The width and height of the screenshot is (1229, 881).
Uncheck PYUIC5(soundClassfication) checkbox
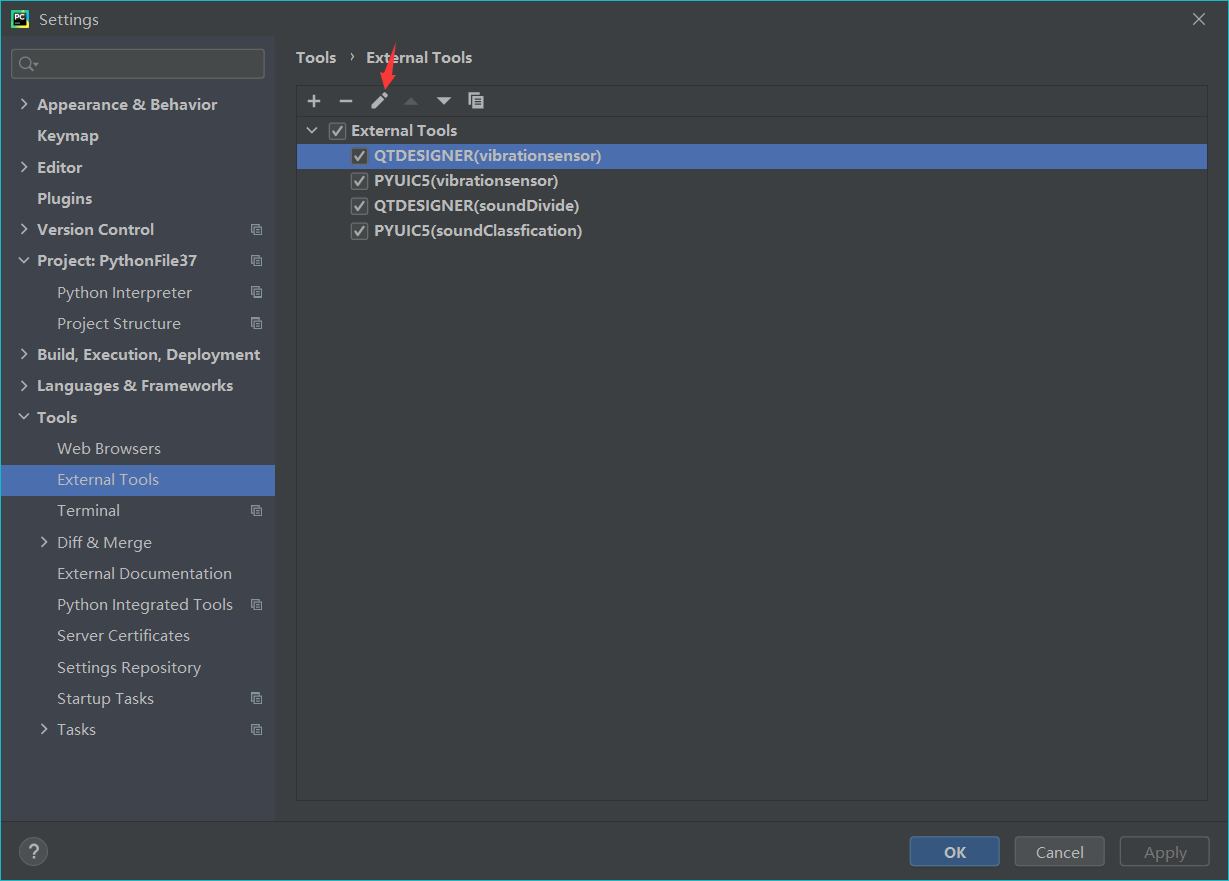tap(360, 231)
